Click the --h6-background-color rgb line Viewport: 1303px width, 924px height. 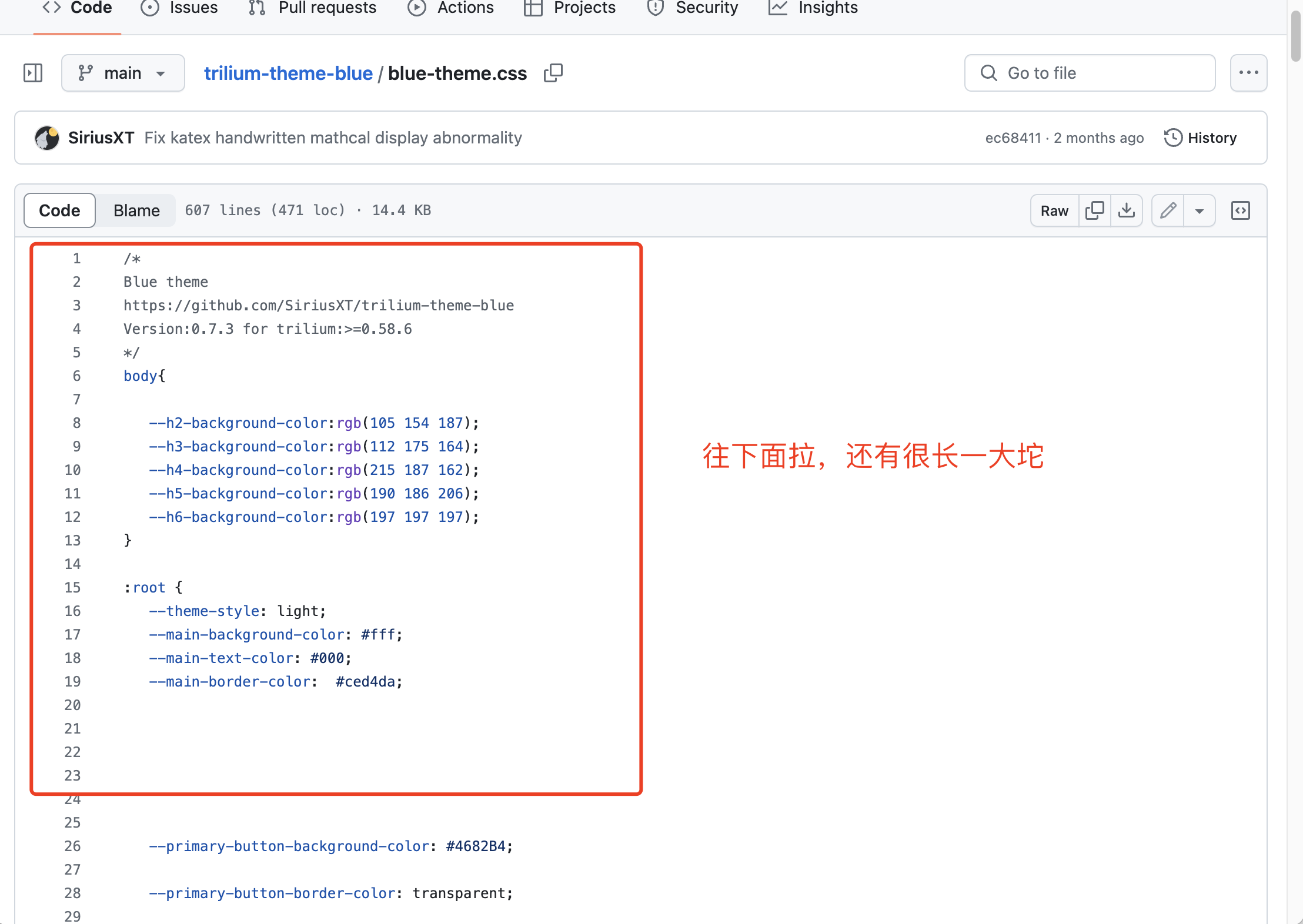pos(314,517)
